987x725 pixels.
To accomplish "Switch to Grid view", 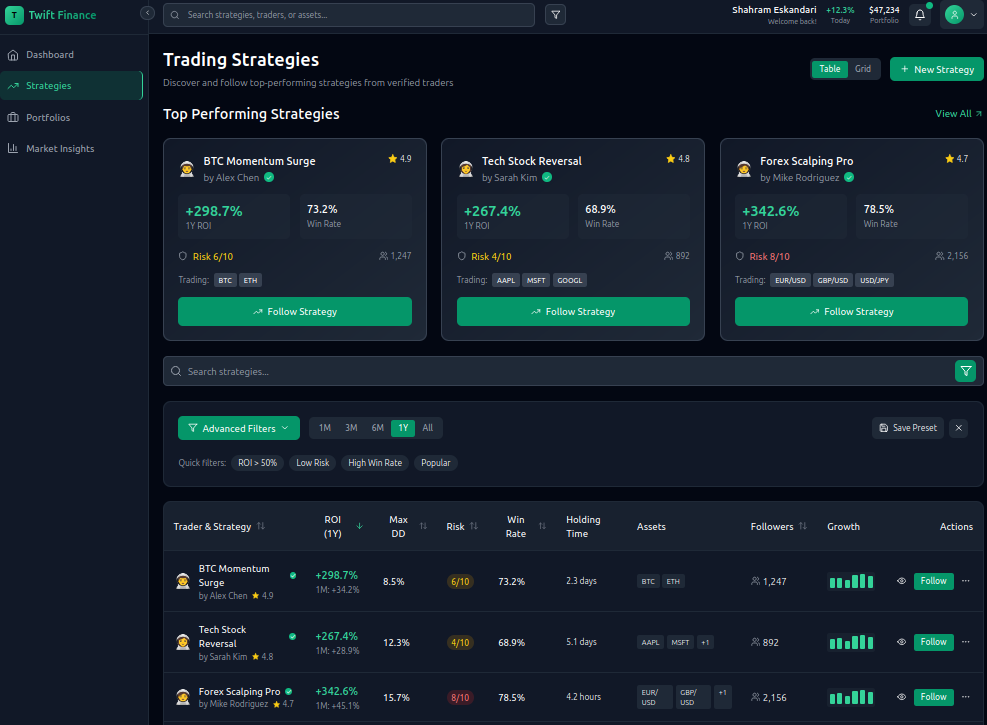I will [862, 69].
